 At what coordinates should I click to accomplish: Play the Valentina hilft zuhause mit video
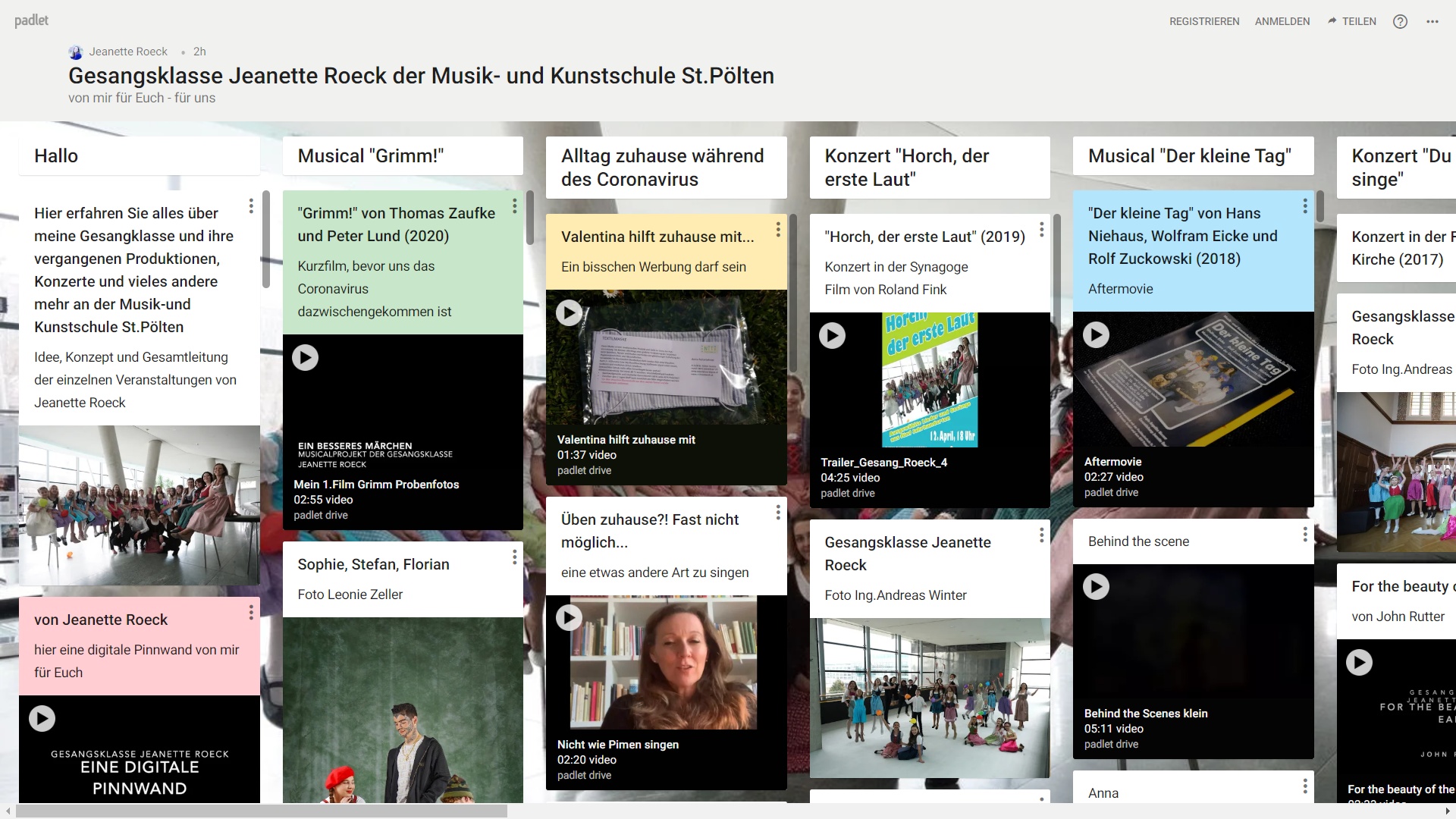tap(569, 312)
